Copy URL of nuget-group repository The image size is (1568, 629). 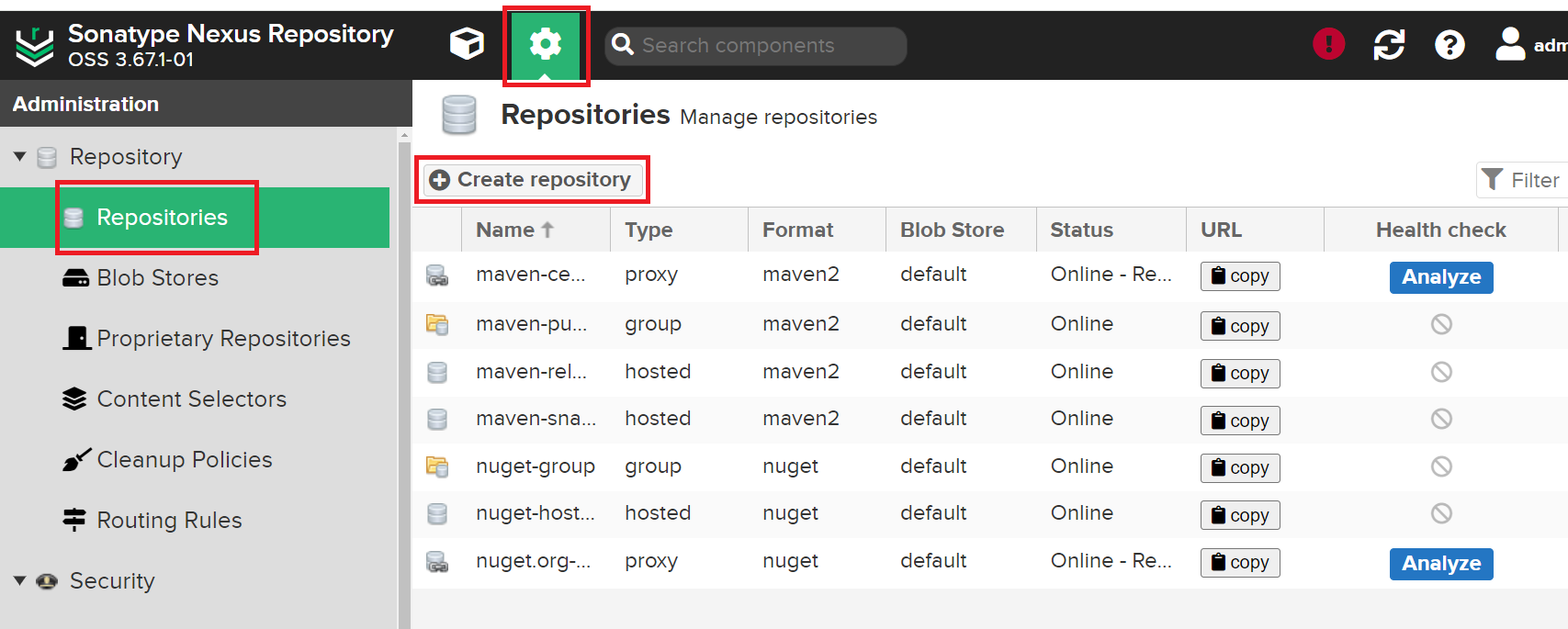click(1240, 467)
